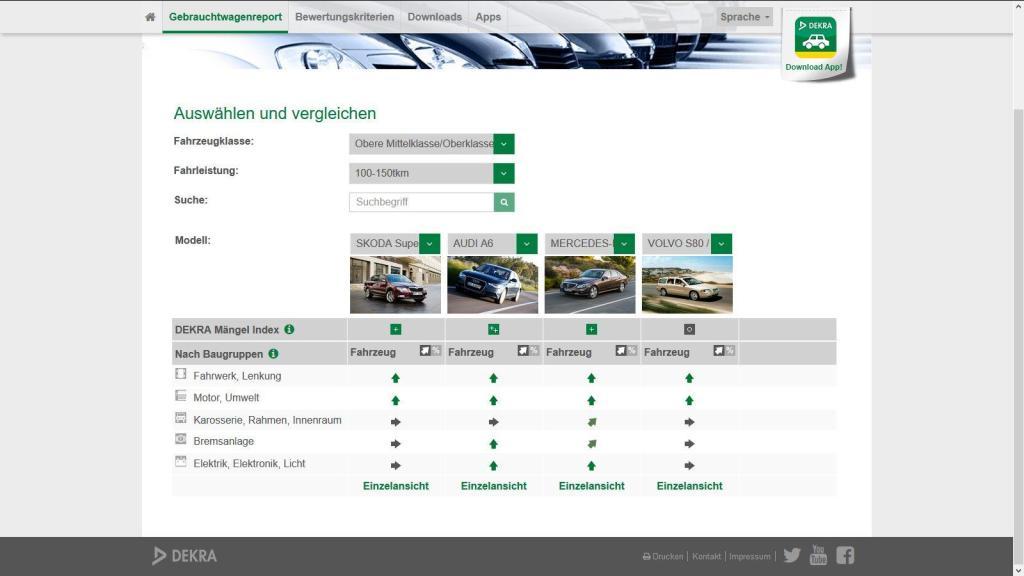Image resolution: width=1024 pixels, height=576 pixels.
Task: Go to the home page icon
Action: pos(150,17)
